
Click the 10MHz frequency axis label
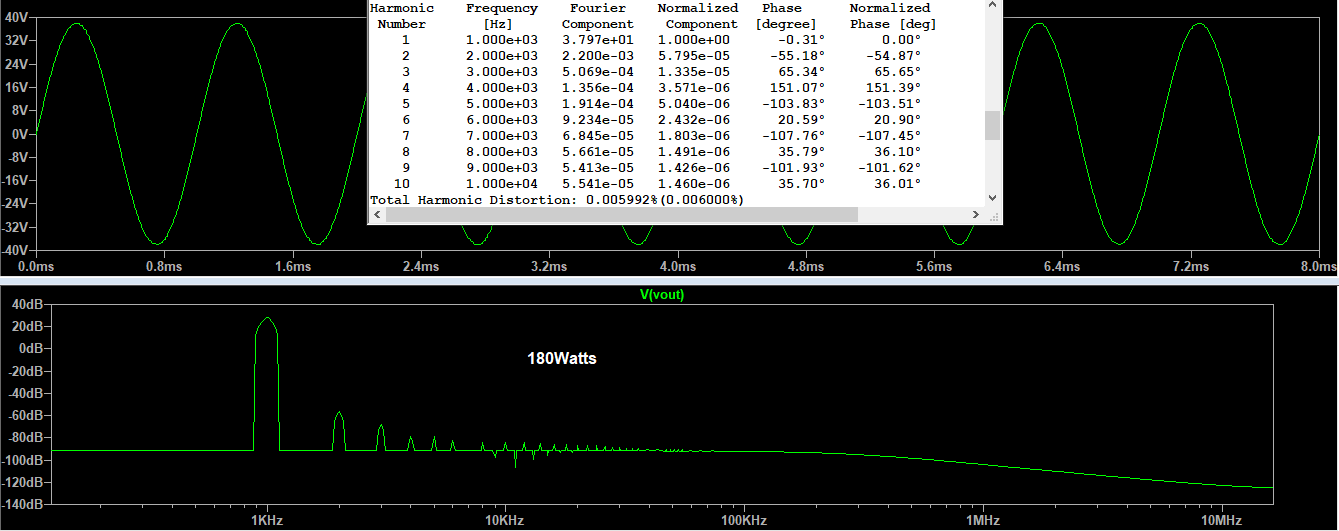point(1222,521)
